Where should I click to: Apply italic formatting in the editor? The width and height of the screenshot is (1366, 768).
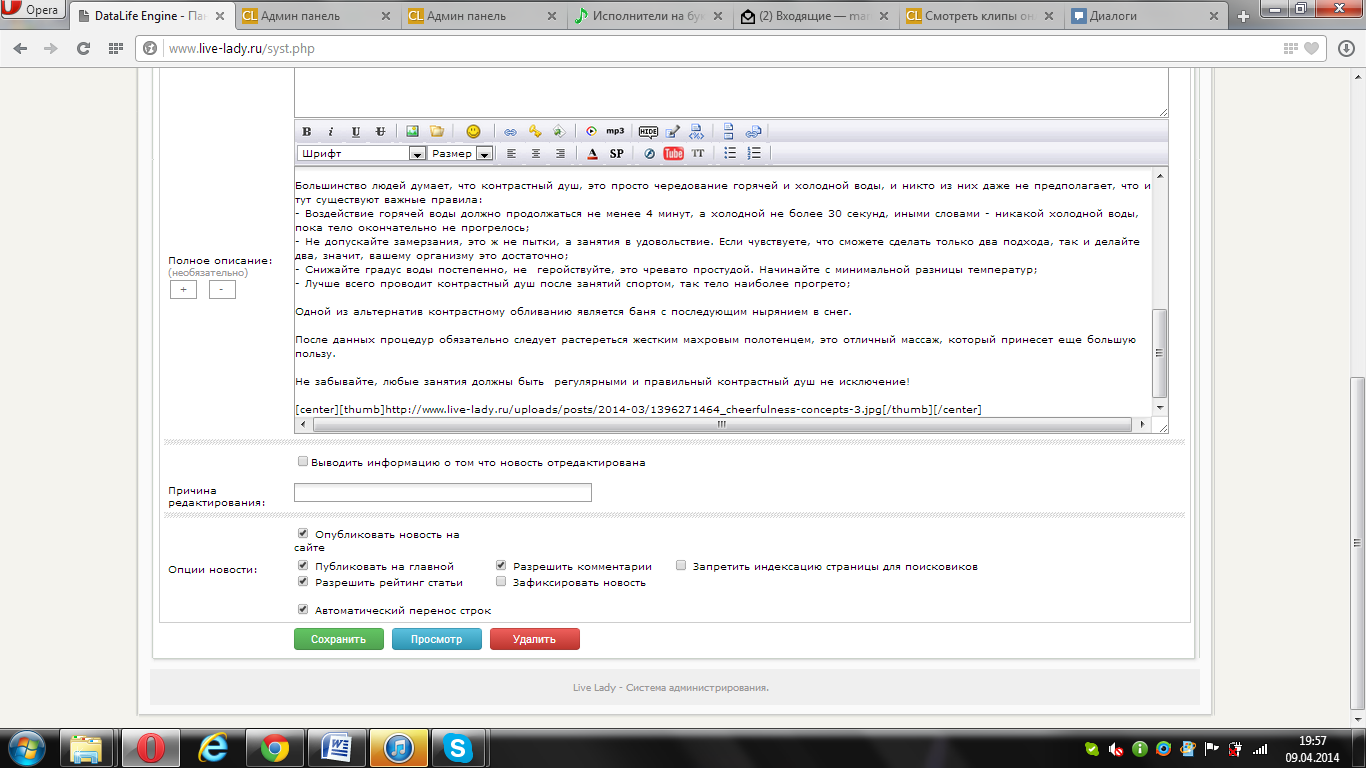point(331,132)
